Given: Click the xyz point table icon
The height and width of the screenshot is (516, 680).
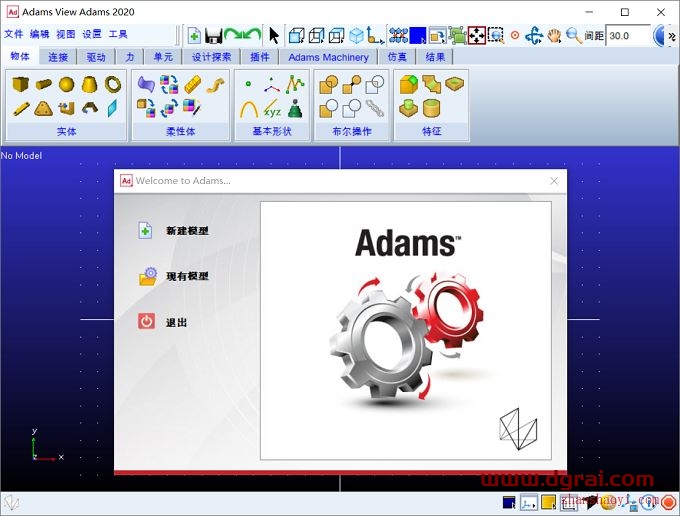Looking at the screenshot, I should [271, 108].
